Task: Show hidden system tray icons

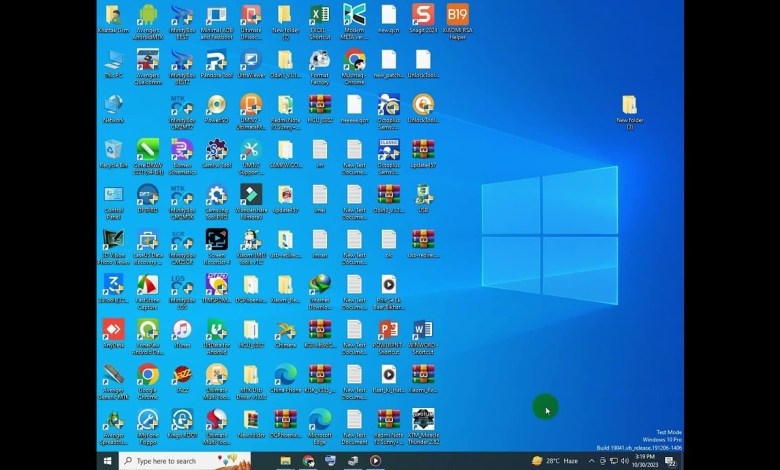Action: [x=592, y=461]
